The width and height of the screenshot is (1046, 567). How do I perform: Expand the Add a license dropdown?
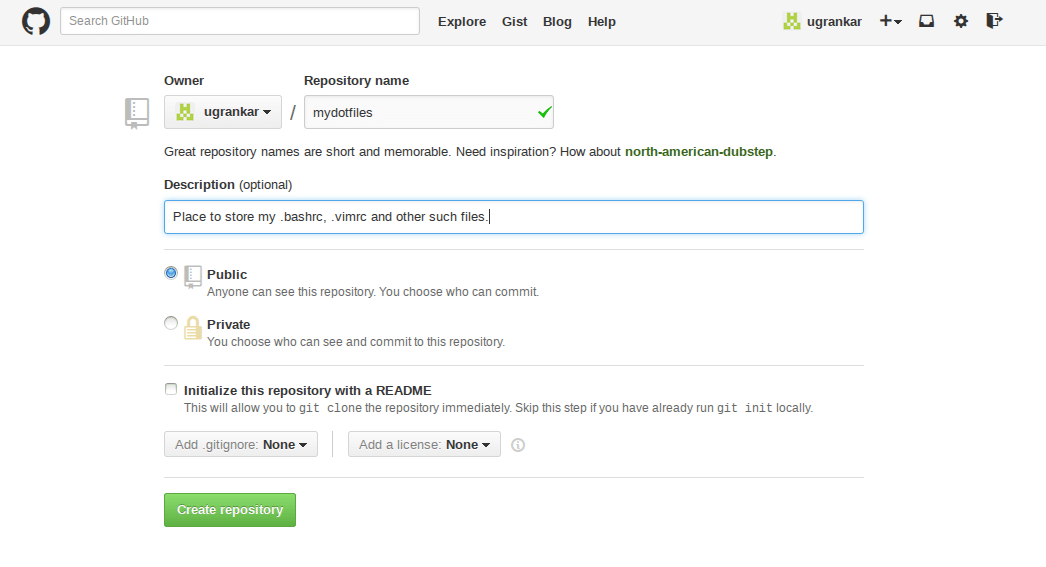click(x=424, y=444)
